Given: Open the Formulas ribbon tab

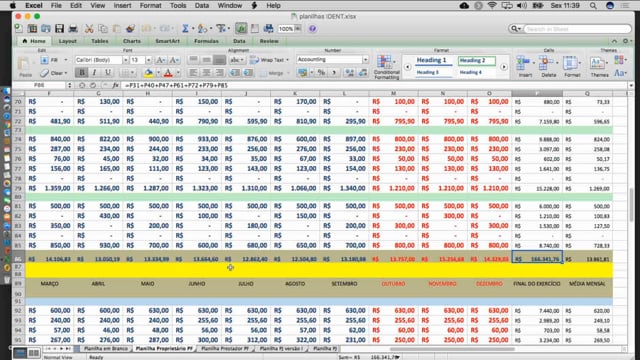Looking at the screenshot, I should [x=206, y=41].
